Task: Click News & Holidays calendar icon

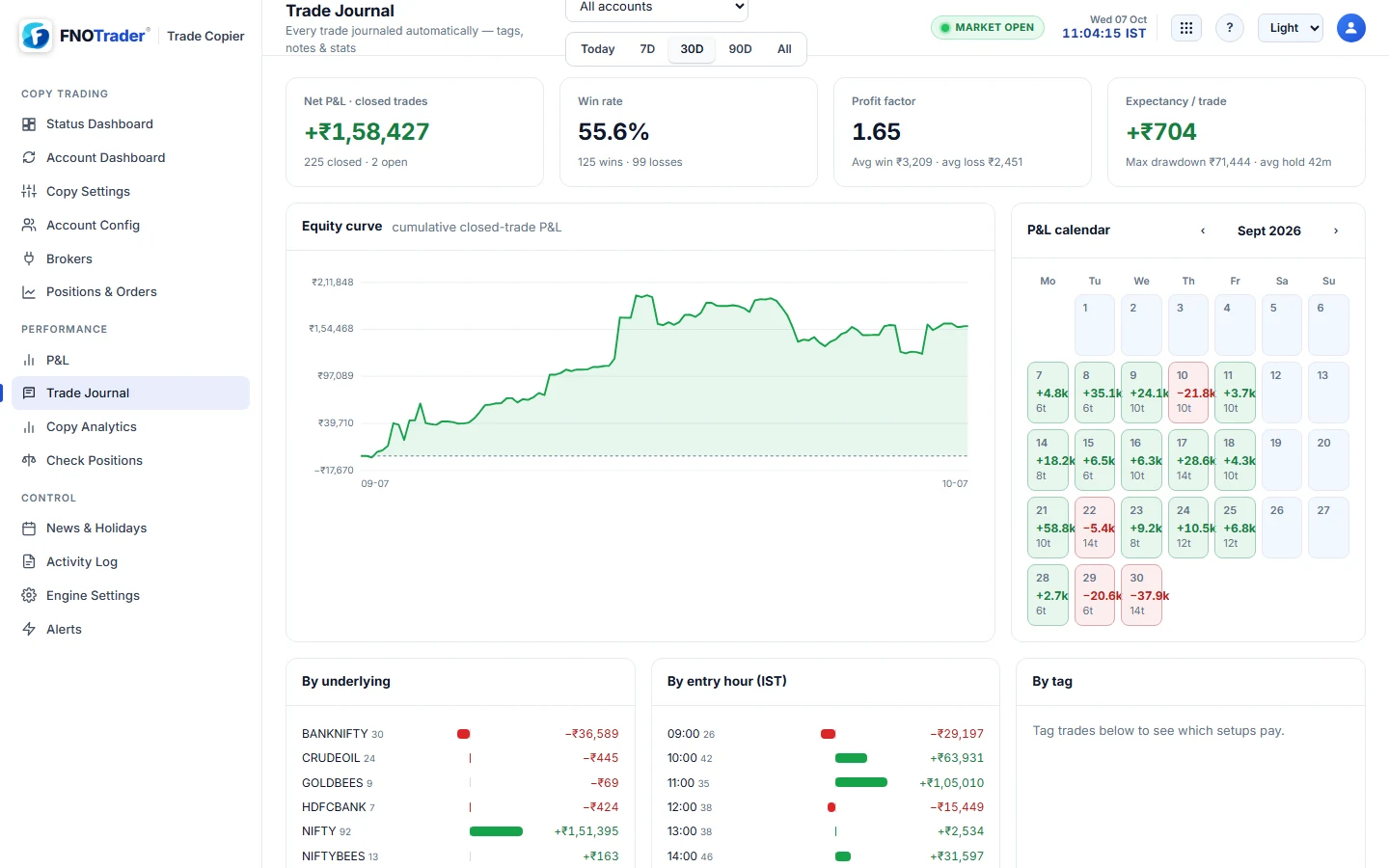Action: point(29,529)
